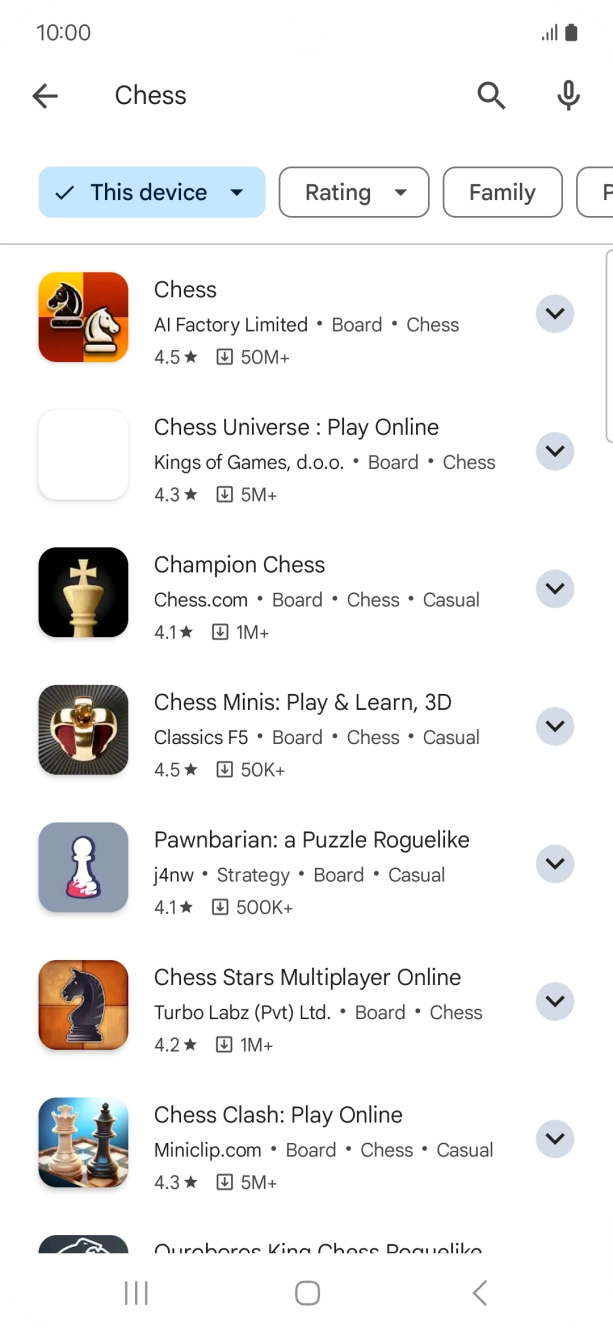Open the Chess Minis app icon

click(x=83, y=730)
